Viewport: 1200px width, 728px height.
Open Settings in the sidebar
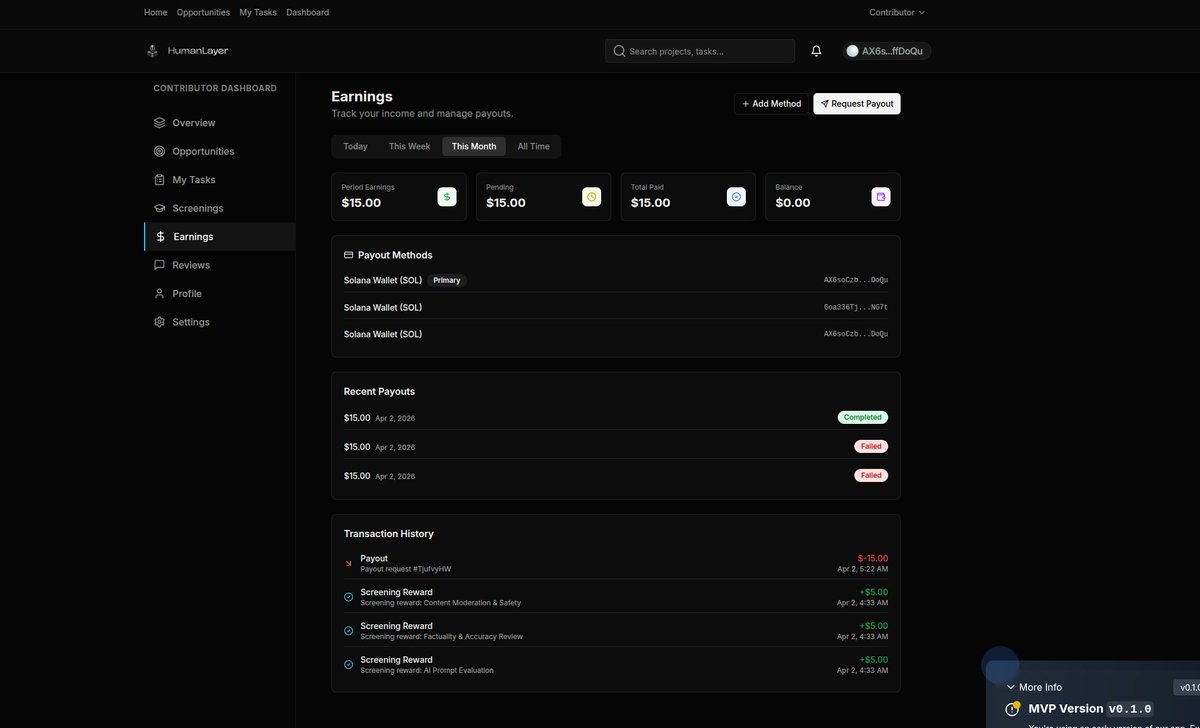point(220,322)
